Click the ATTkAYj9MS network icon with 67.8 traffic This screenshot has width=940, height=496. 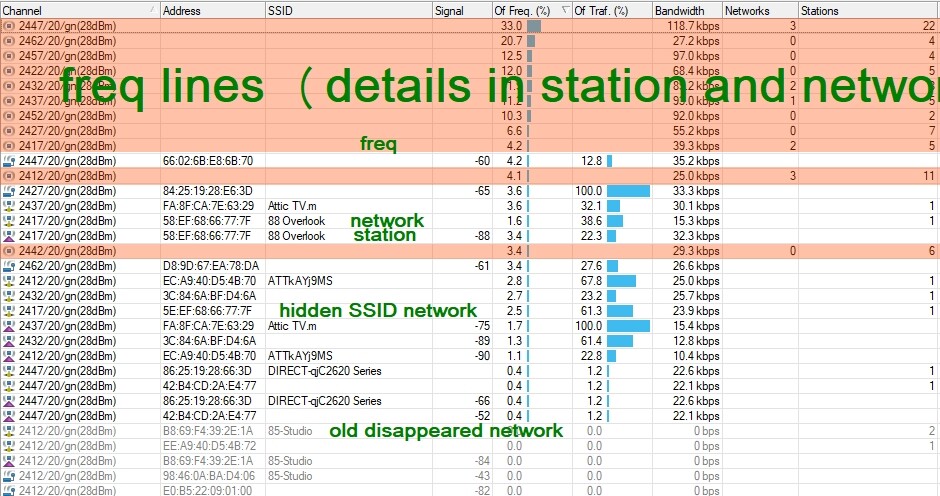pyautogui.click(x=8, y=281)
